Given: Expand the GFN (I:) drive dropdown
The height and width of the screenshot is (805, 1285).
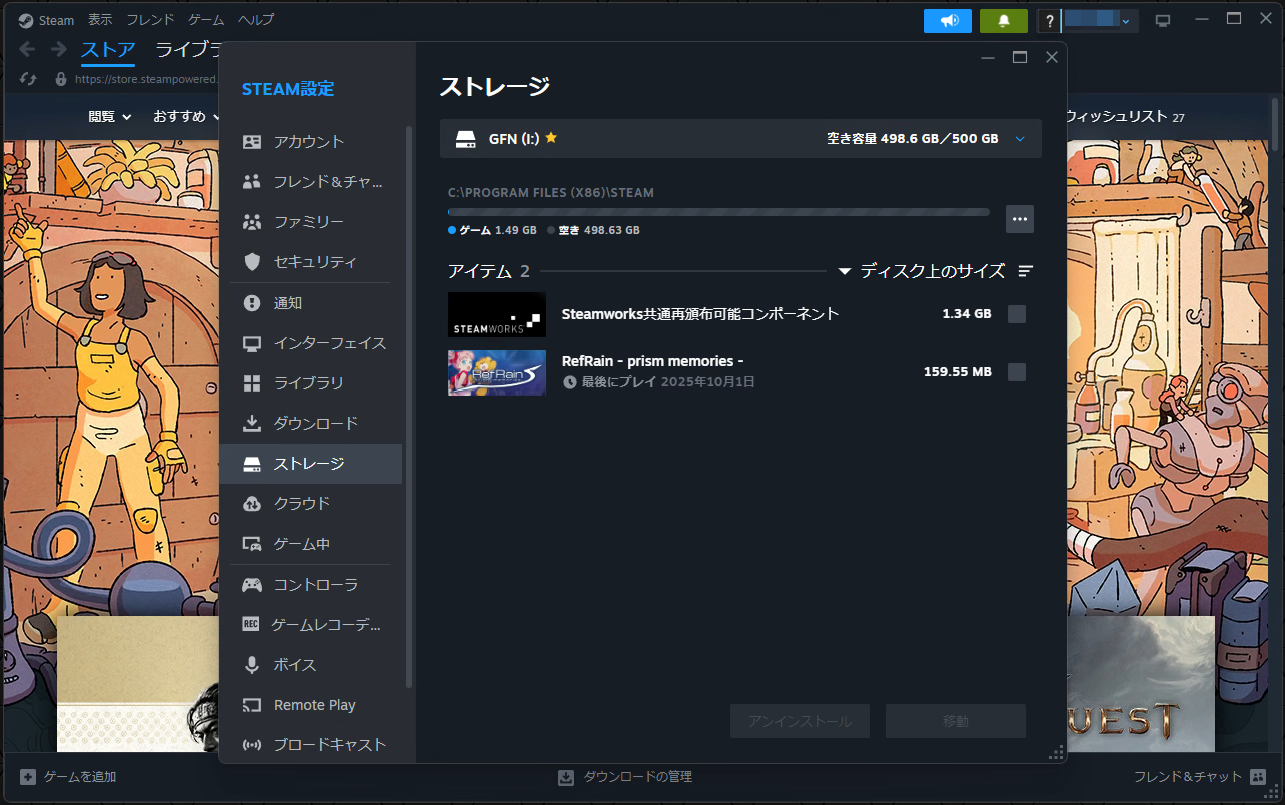Looking at the screenshot, I should 1021,138.
